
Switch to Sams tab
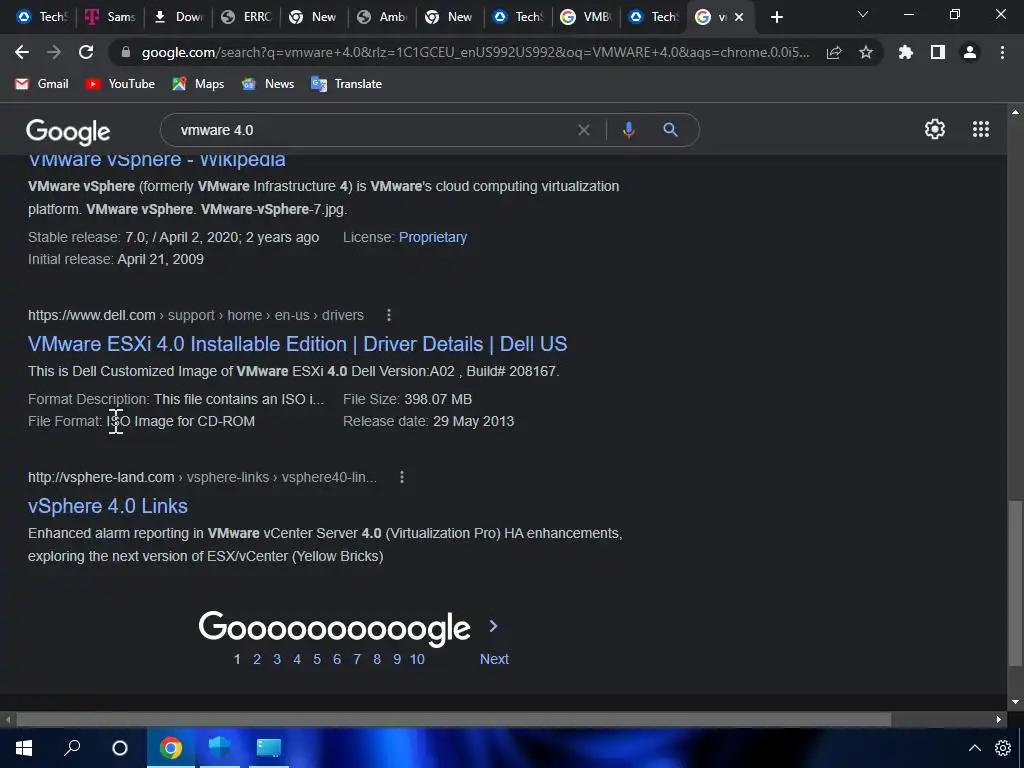(x=110, y=17)
